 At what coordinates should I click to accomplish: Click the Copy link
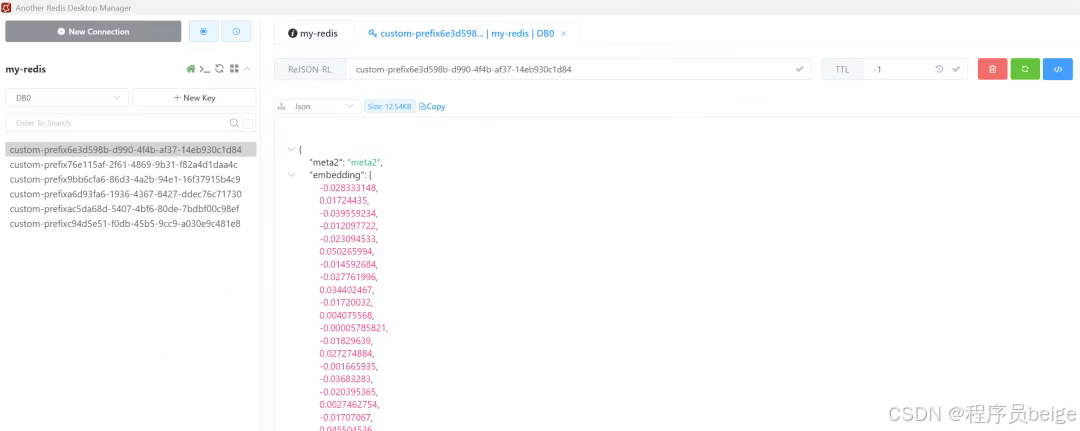[432, 107]
